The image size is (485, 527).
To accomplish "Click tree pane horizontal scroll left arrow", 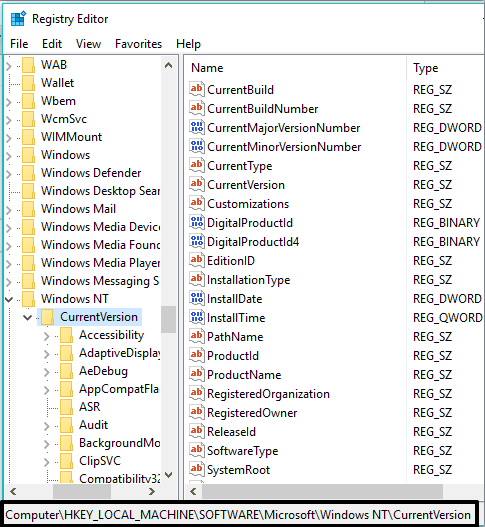I will pos(13,491).
